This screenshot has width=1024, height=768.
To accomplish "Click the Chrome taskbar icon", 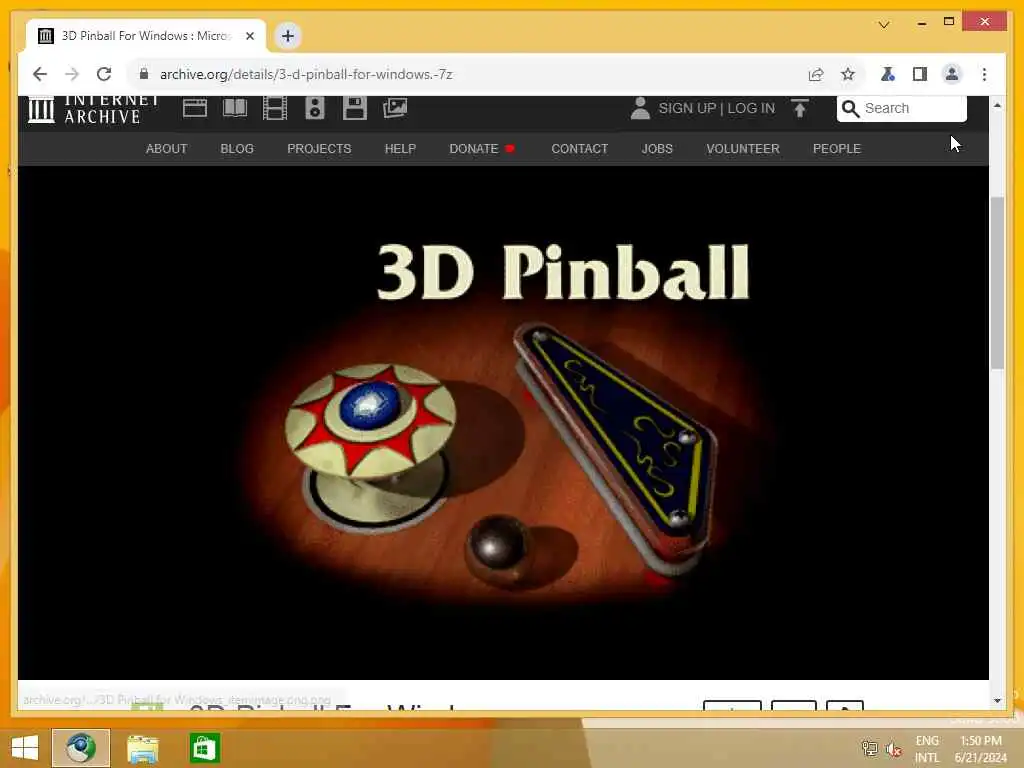I will 81,748.
